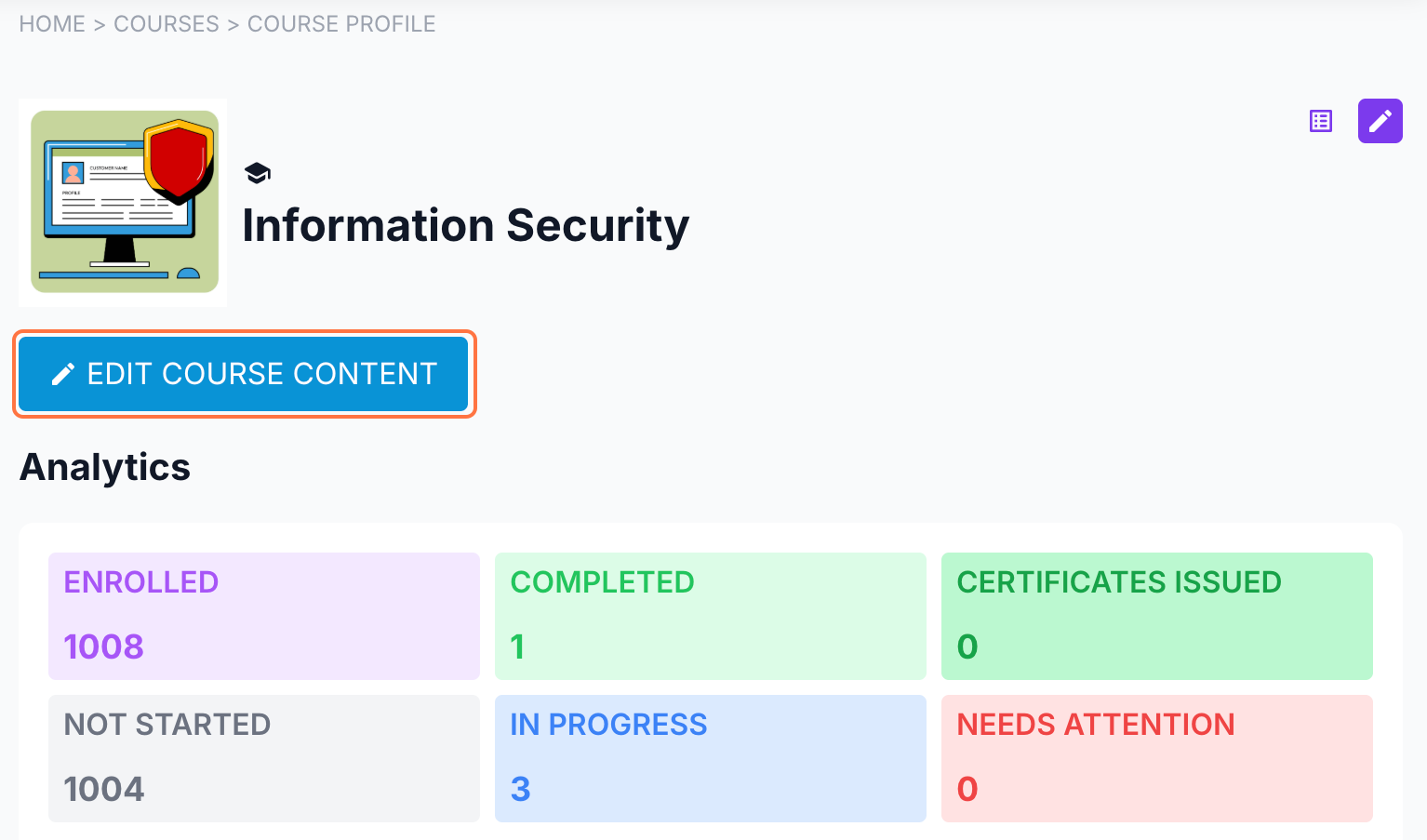Open the list details icon
The width and height of the screenshot is (1427, 840).
coord(1321,121)
